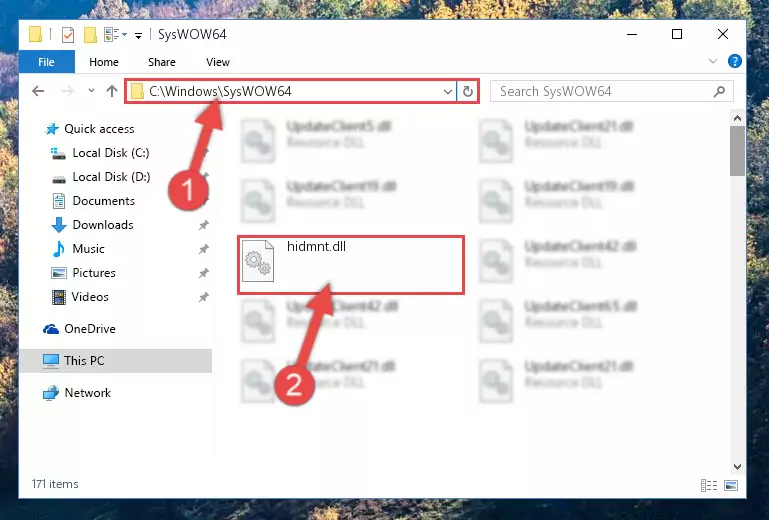Click the scroll up arrow of file list
The image size is (769, 520).
point(737,118)
